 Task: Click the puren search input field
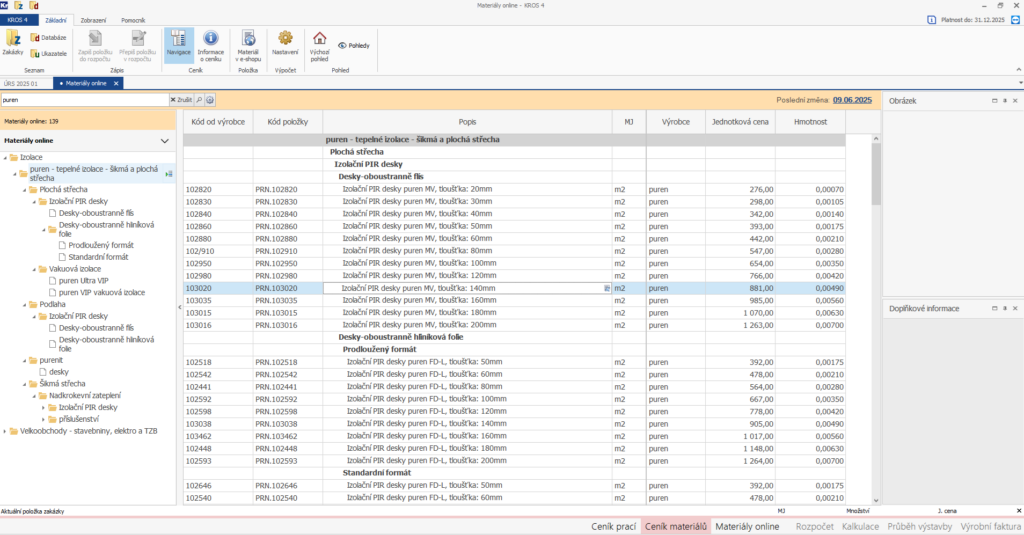tap(85, 100)
